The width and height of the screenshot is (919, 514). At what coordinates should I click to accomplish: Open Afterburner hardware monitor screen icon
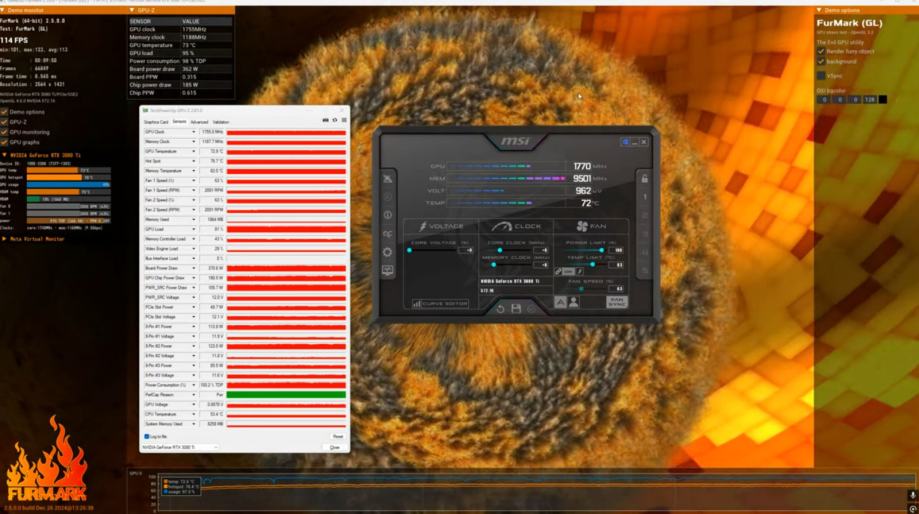[387, 270]
